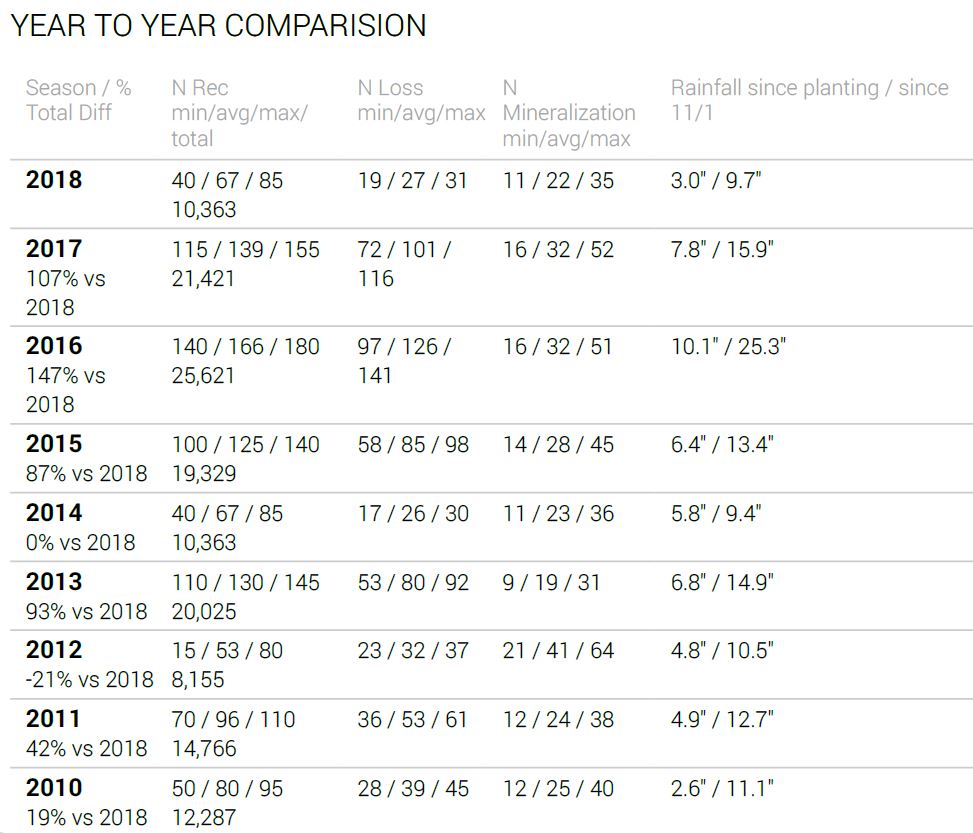Select the 2018 season row label
The width and height of the screenshot is (973, 833).
click(x=54, y=180)
